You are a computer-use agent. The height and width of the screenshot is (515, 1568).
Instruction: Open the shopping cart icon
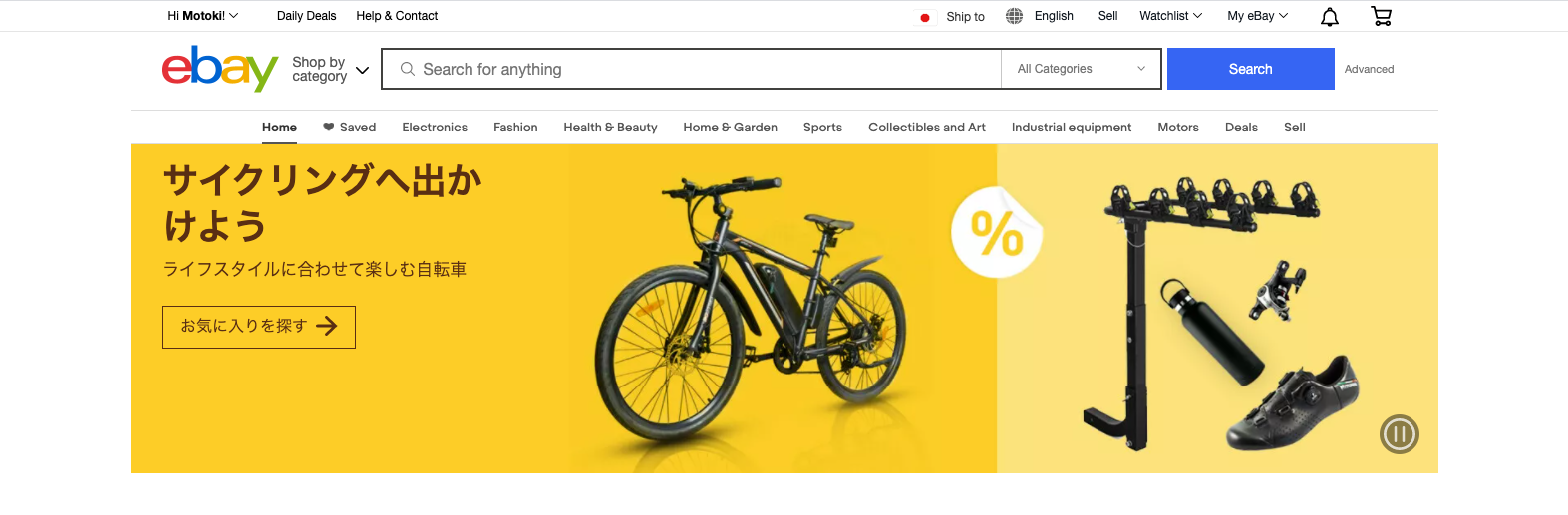tap(1381, 16)
